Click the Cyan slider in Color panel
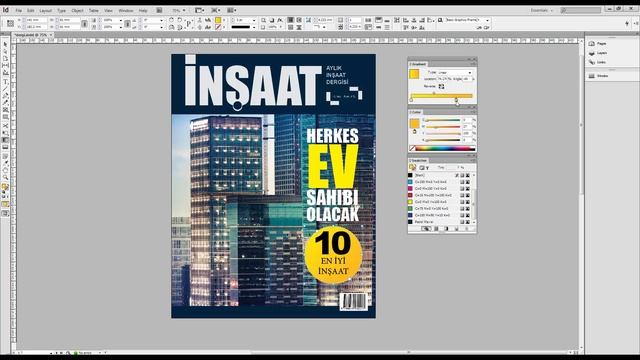 [x=443, y=120]
